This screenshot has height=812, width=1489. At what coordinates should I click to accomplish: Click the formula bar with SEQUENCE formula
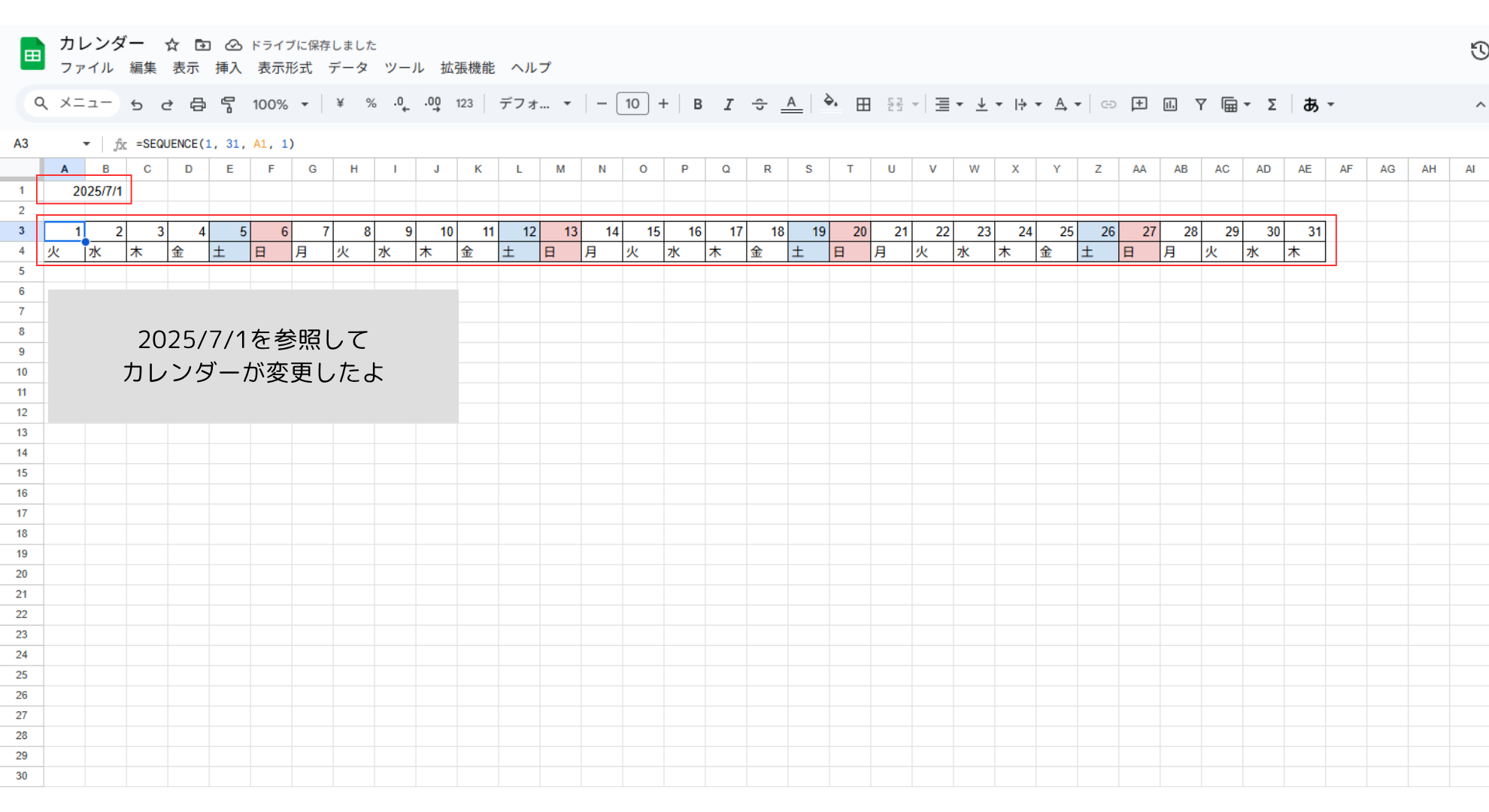tap(805, 144)
